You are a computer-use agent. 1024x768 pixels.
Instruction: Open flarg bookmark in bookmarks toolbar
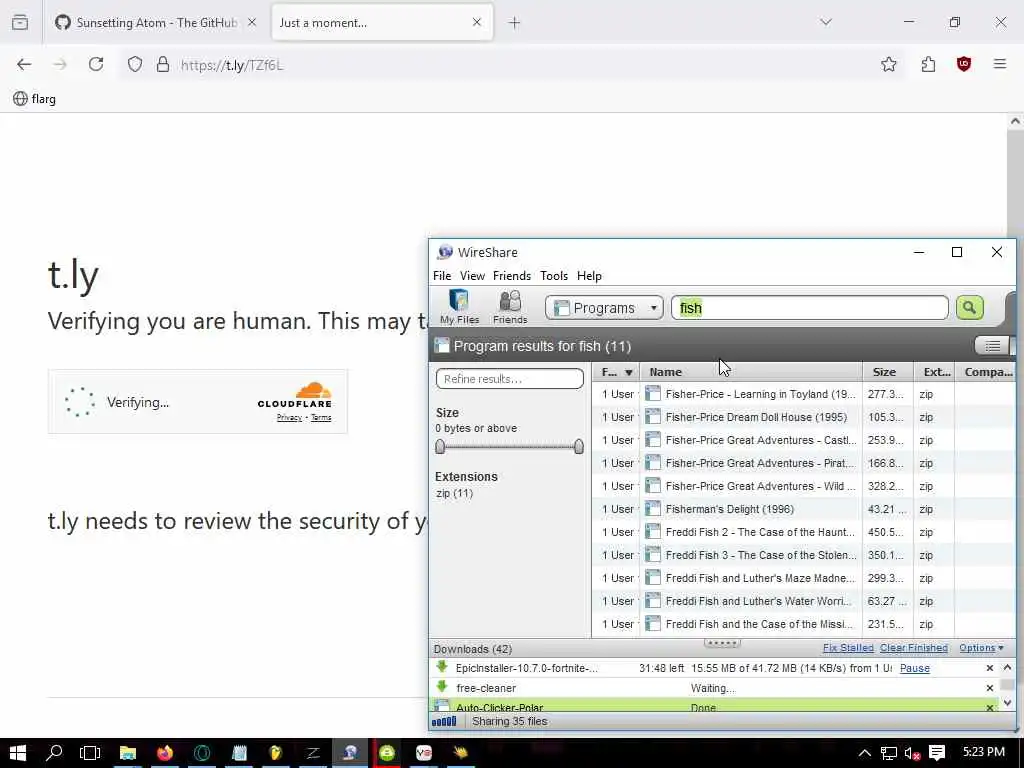35,99
